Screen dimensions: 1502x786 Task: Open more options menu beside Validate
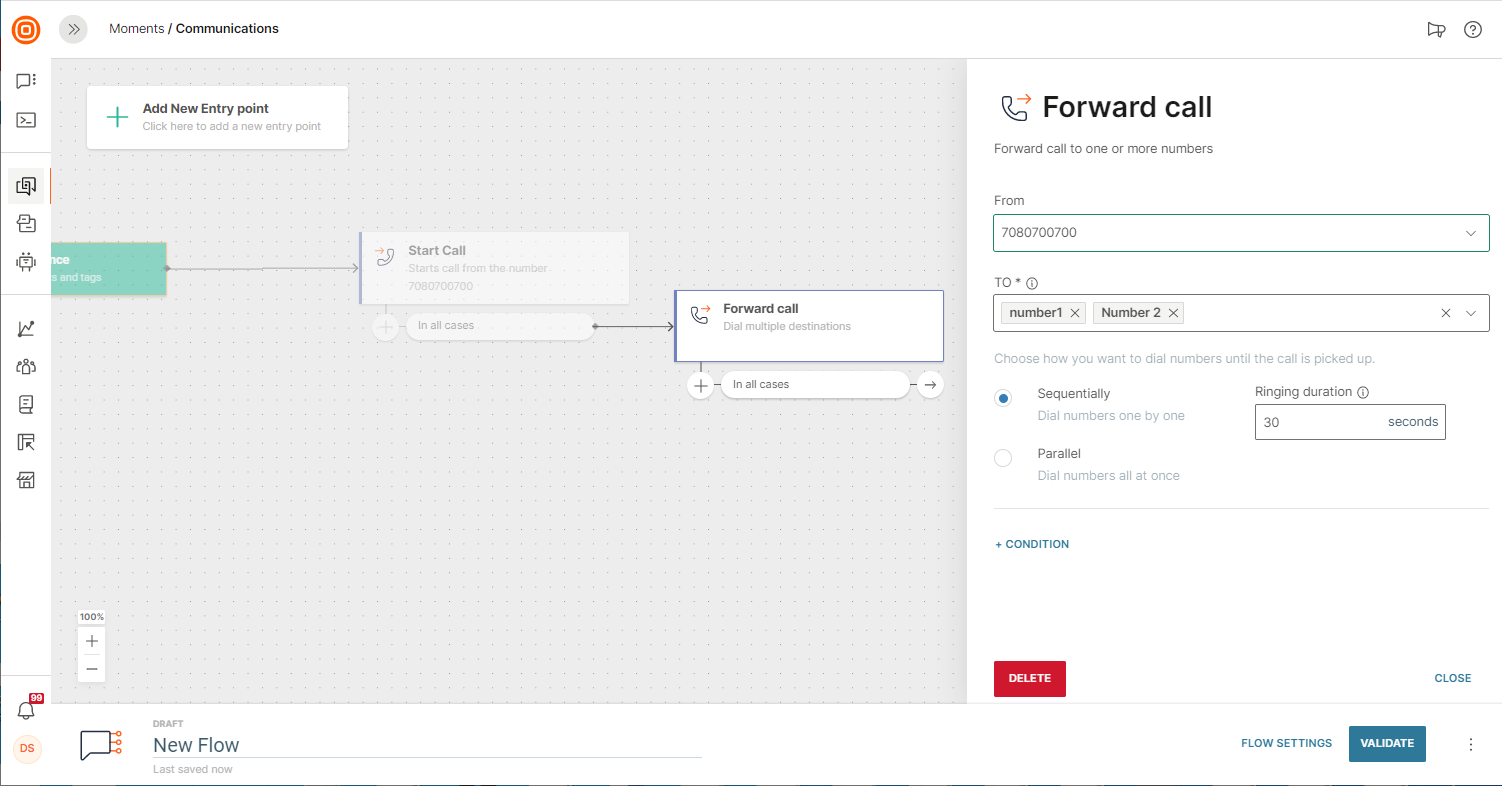[1470, 744]
